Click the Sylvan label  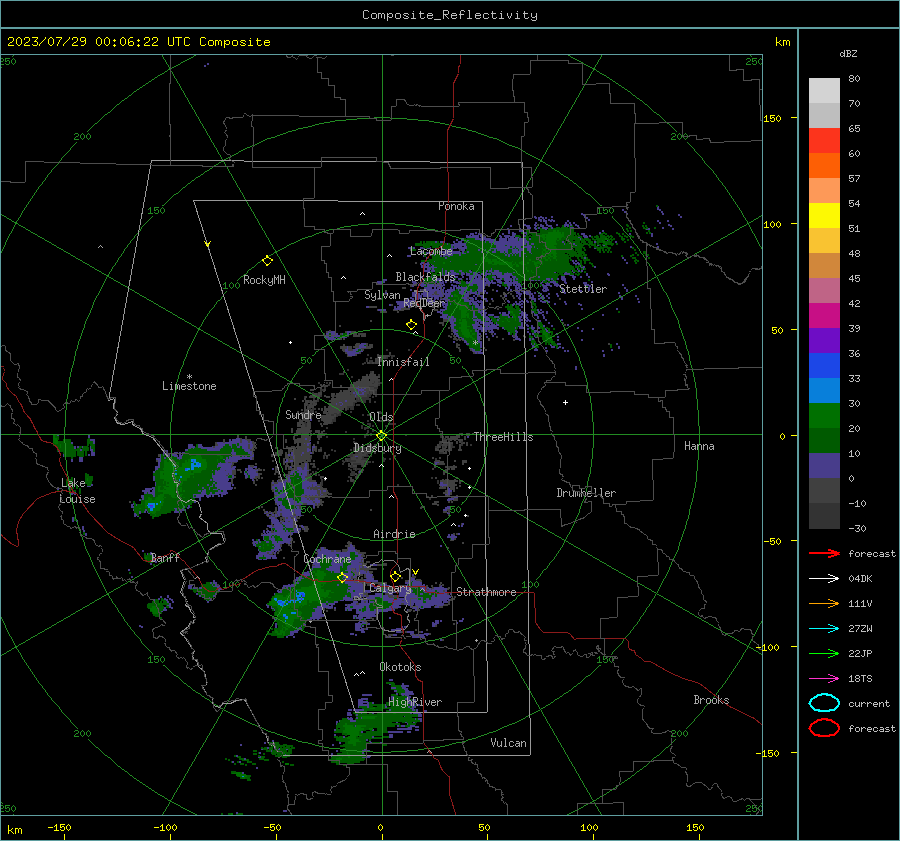click(382, 295)
